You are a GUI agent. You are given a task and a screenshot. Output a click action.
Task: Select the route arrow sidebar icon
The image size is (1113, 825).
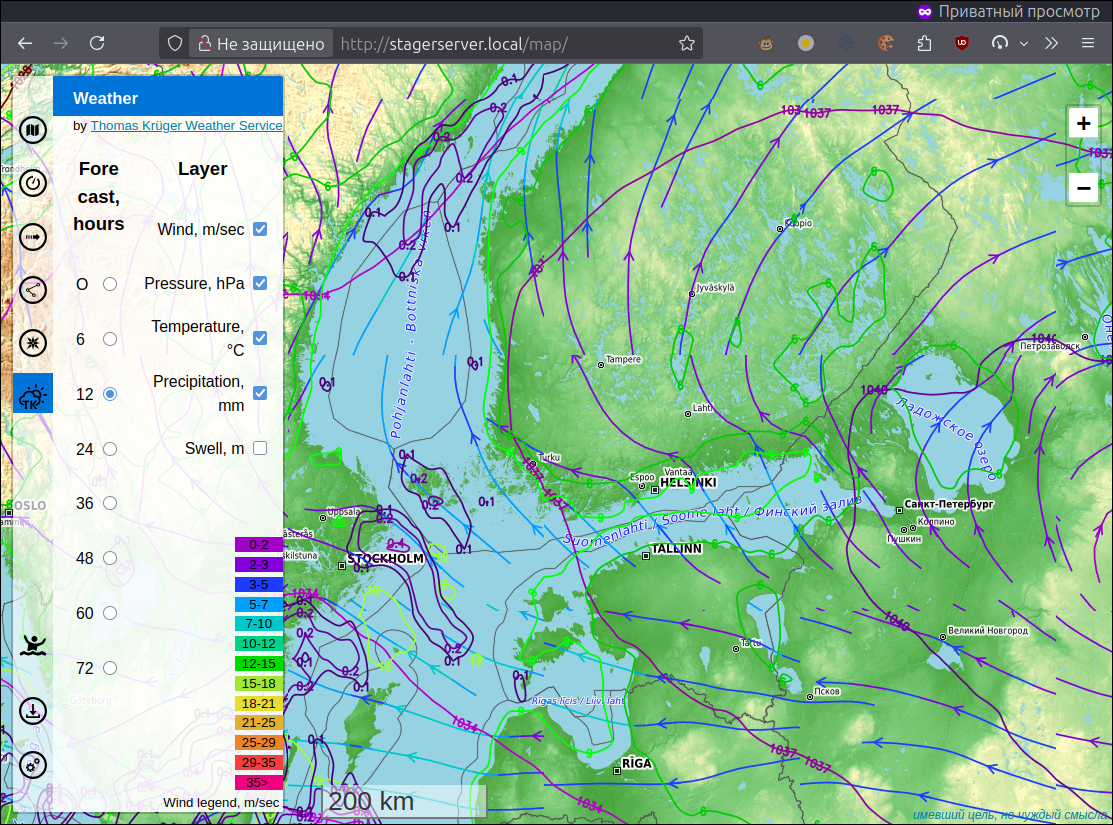click(x=33, y=236)
